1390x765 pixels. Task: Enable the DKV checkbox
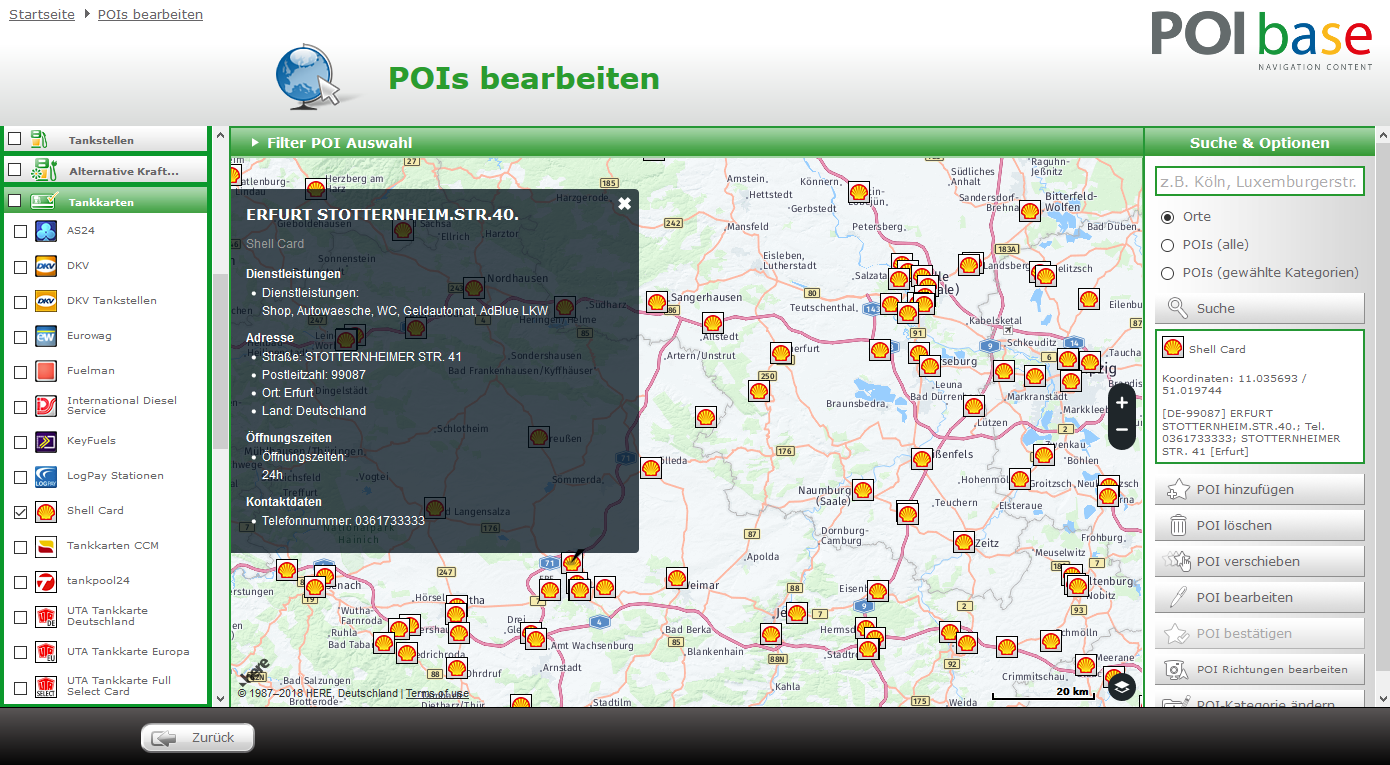point(21,267)
